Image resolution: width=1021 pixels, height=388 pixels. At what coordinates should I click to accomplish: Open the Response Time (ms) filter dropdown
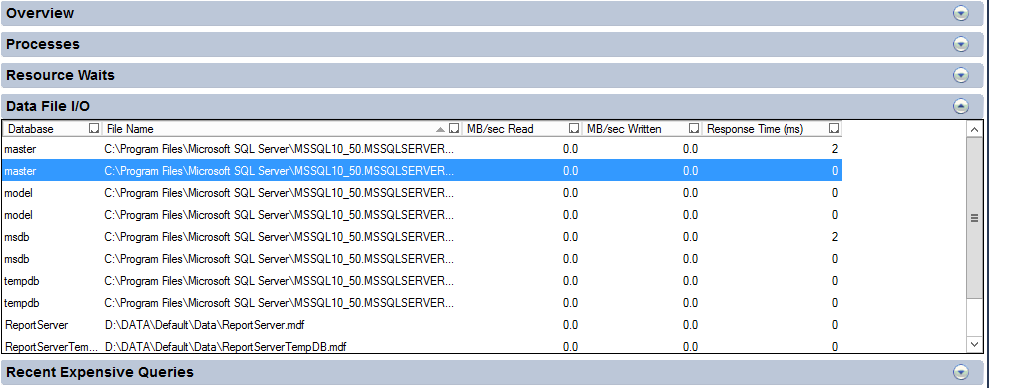coord(834,129)
